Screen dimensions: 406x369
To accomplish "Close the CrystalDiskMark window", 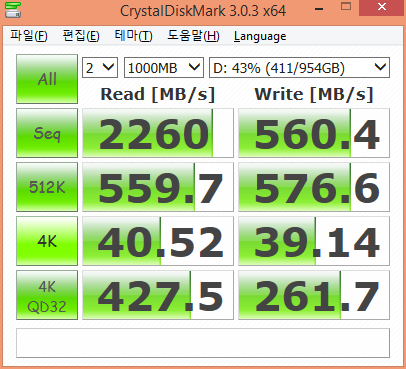I will pos(382,7).
